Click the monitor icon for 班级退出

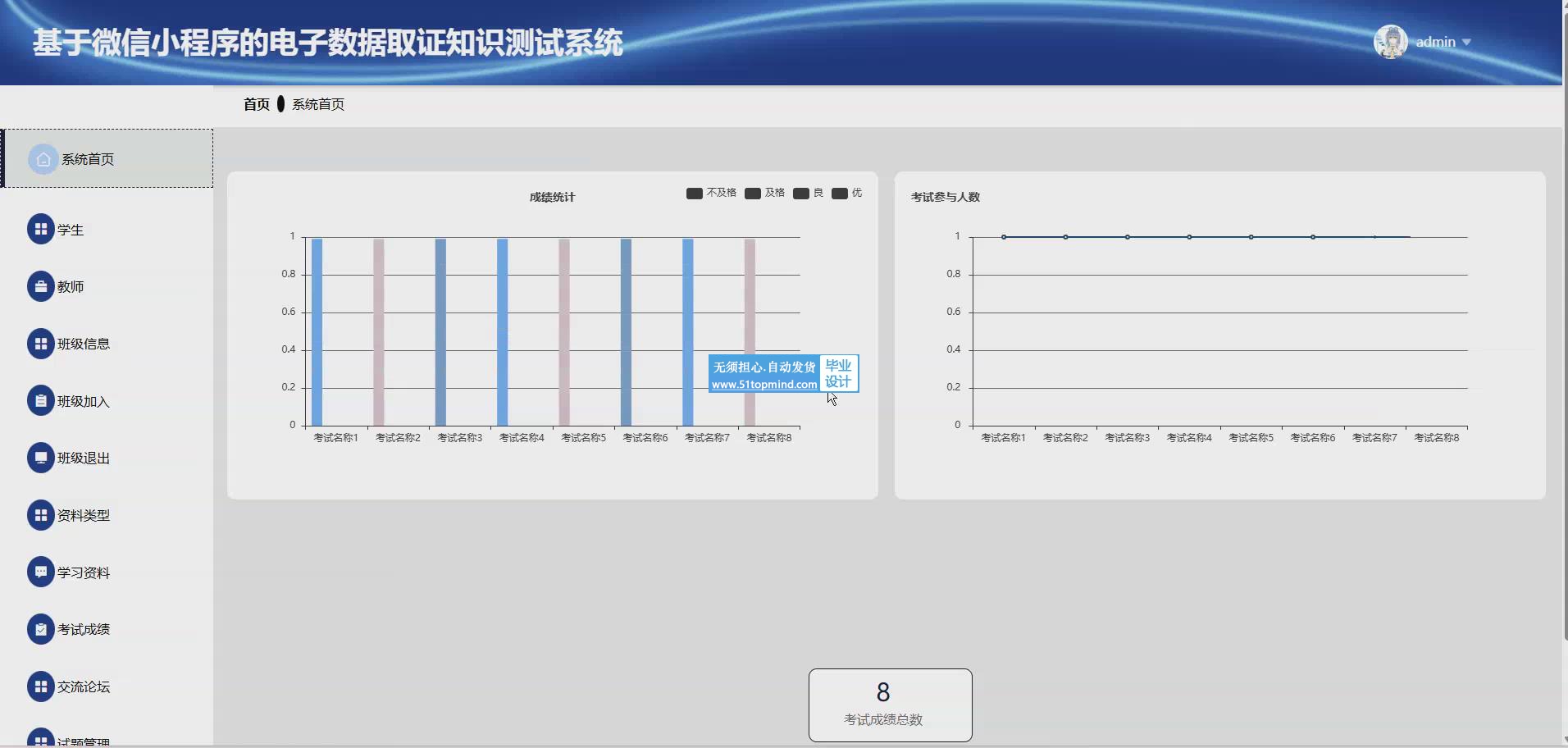[x=40, y=458]
